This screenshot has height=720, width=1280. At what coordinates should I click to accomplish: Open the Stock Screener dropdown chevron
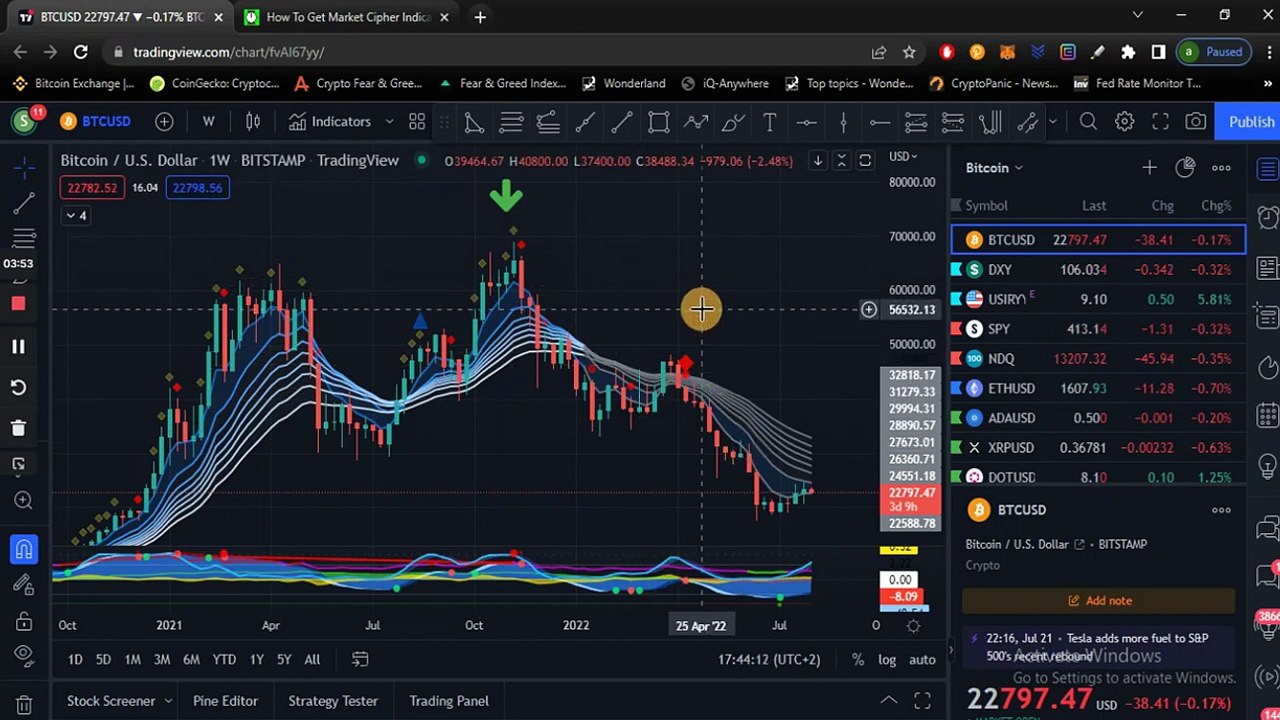click(168, 701)
